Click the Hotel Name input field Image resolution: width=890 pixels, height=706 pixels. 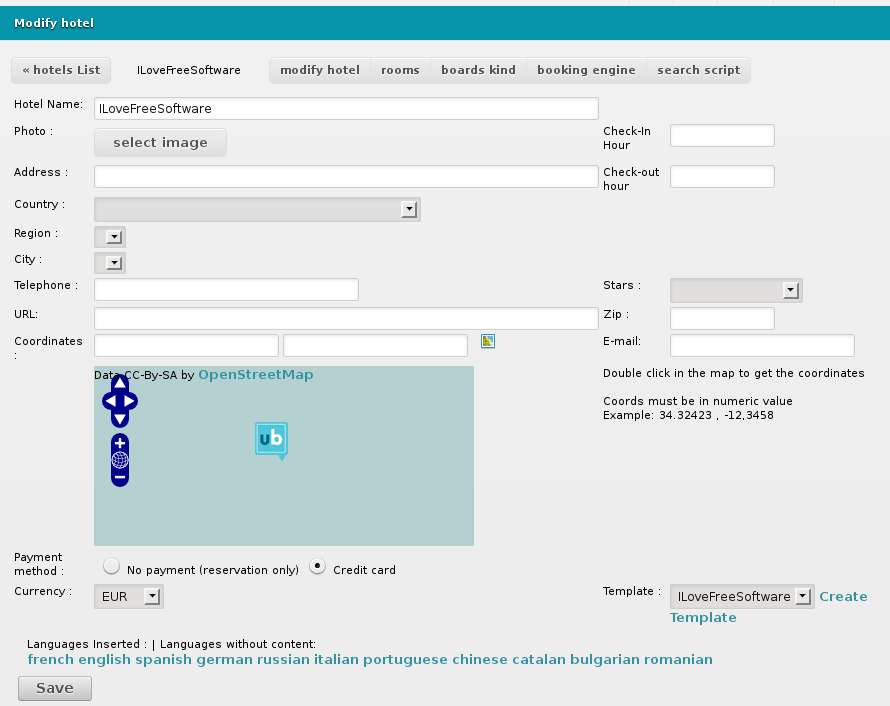point(346,108)
